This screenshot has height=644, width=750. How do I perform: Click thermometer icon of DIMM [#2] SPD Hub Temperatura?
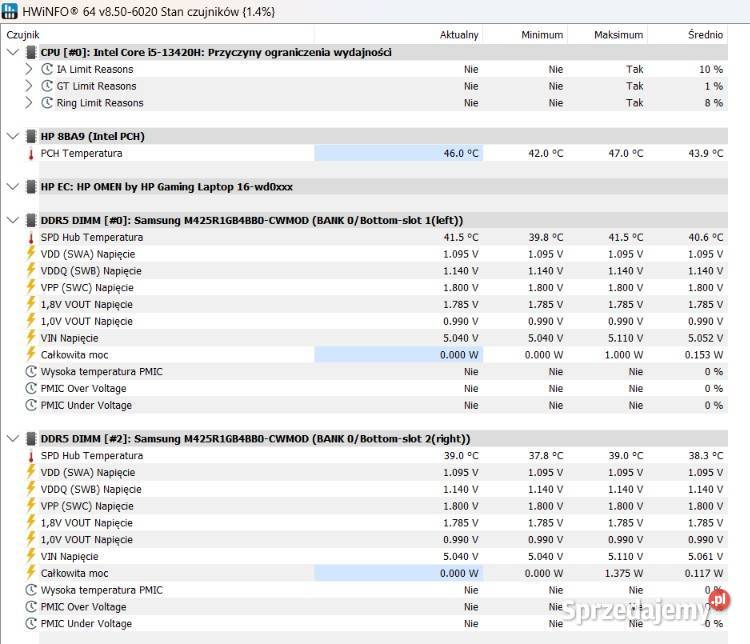(31, 455)
